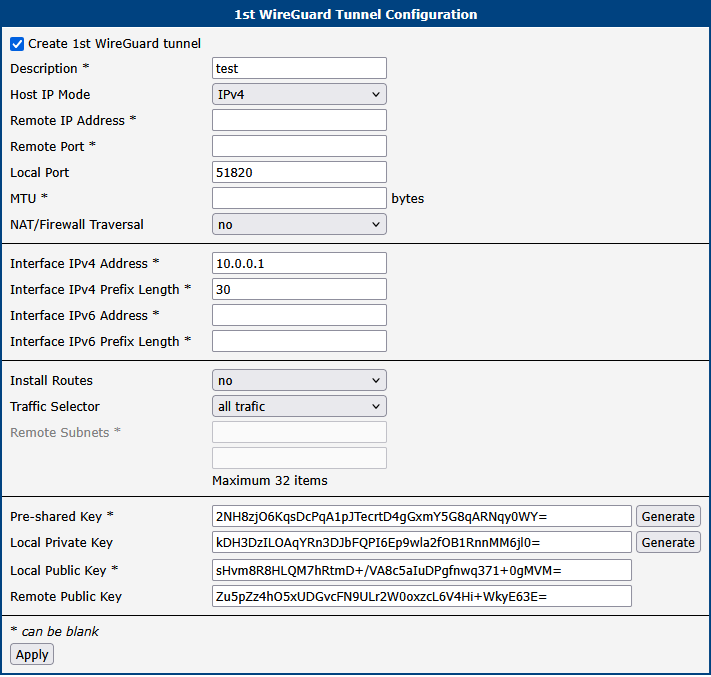Click the Local Port field
The width and height of the screenshot is (711, 677).
299,172
